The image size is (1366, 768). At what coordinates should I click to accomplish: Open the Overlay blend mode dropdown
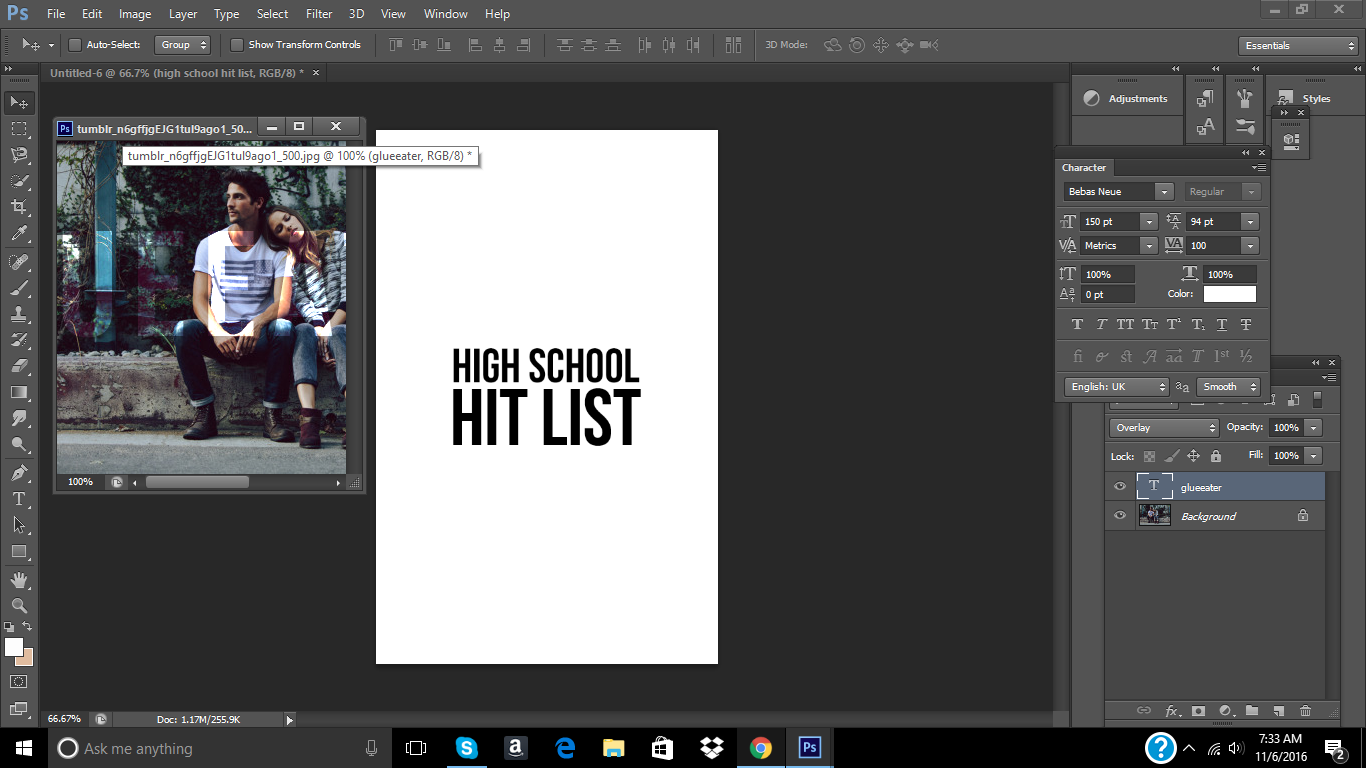pyautogui.click(x=1164, y=428)
